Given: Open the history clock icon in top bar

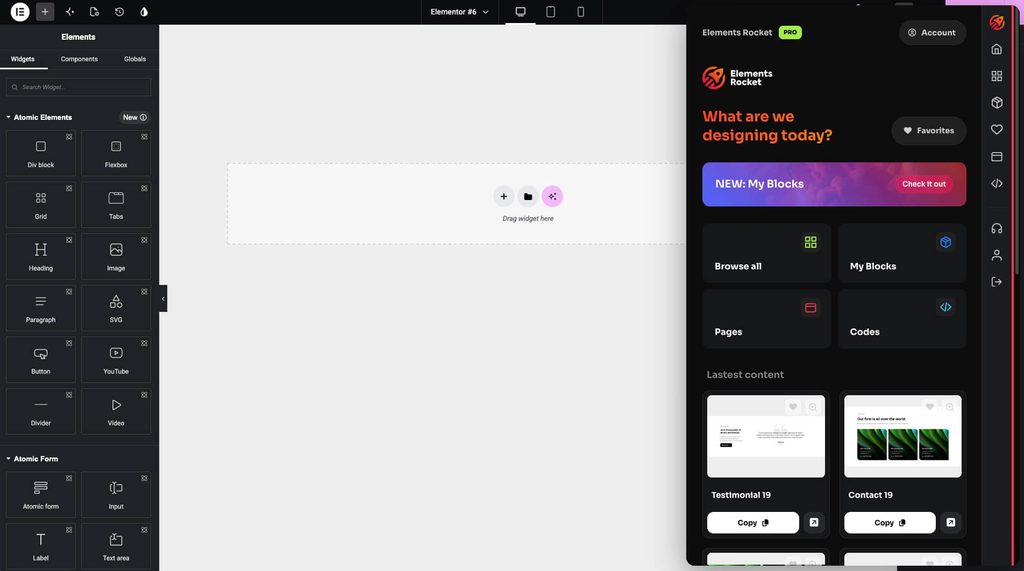Looking at the screenshot, I should click(120, 12).
